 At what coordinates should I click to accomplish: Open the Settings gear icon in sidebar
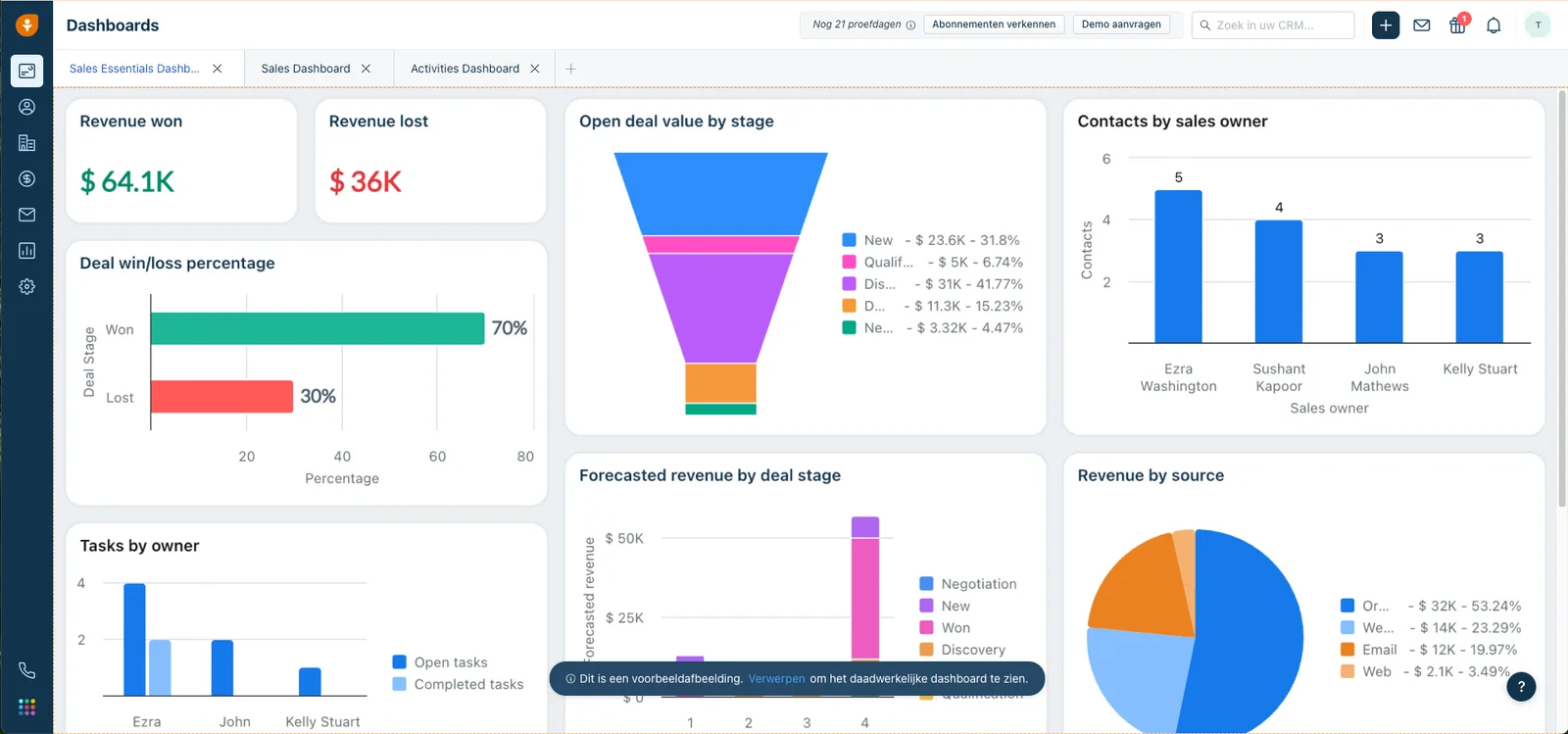tap(26, 286)
